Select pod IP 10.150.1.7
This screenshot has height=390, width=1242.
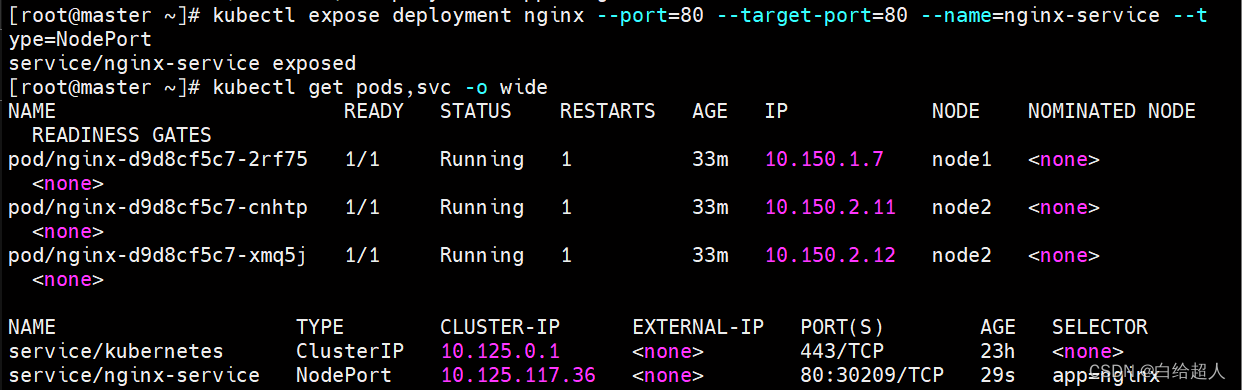(x=824, y=160)
